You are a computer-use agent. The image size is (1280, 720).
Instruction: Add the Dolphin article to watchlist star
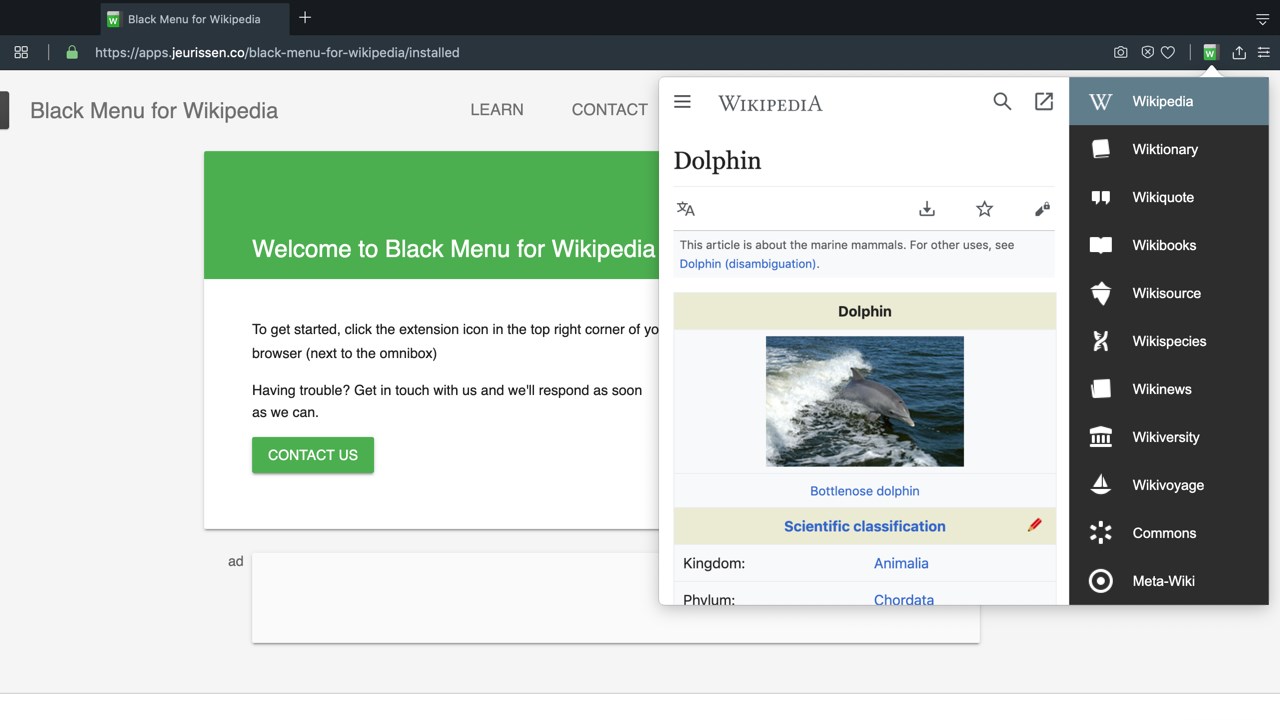[985, 209]
